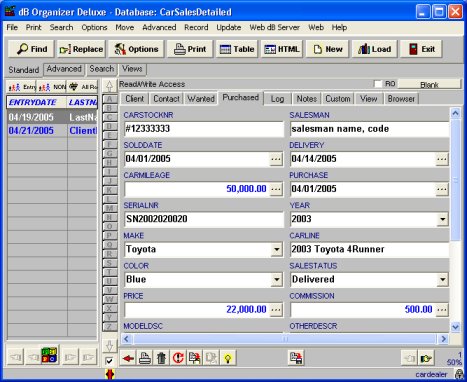Open the DELIVERY date picker button
Image resolution: width=467 pixels, height=382 pixels.
pos(442,159)
